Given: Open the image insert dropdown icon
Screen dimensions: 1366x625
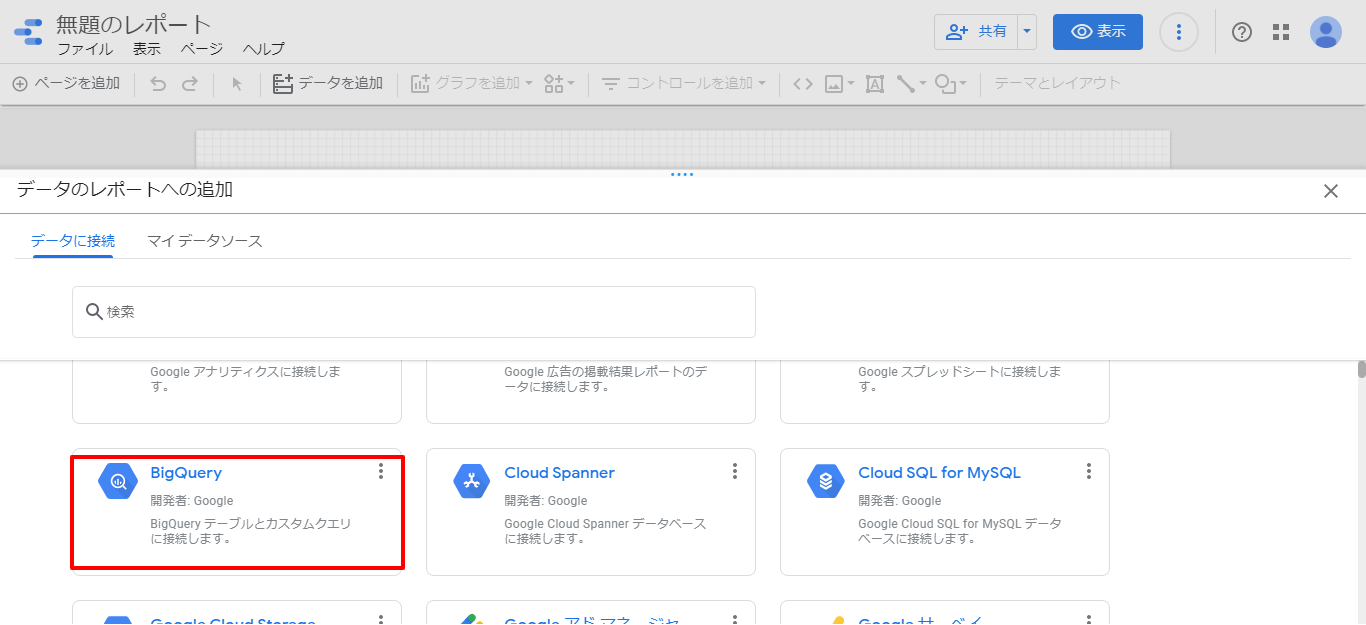Looking at the screenshot, I should click(x=839, y=84).
